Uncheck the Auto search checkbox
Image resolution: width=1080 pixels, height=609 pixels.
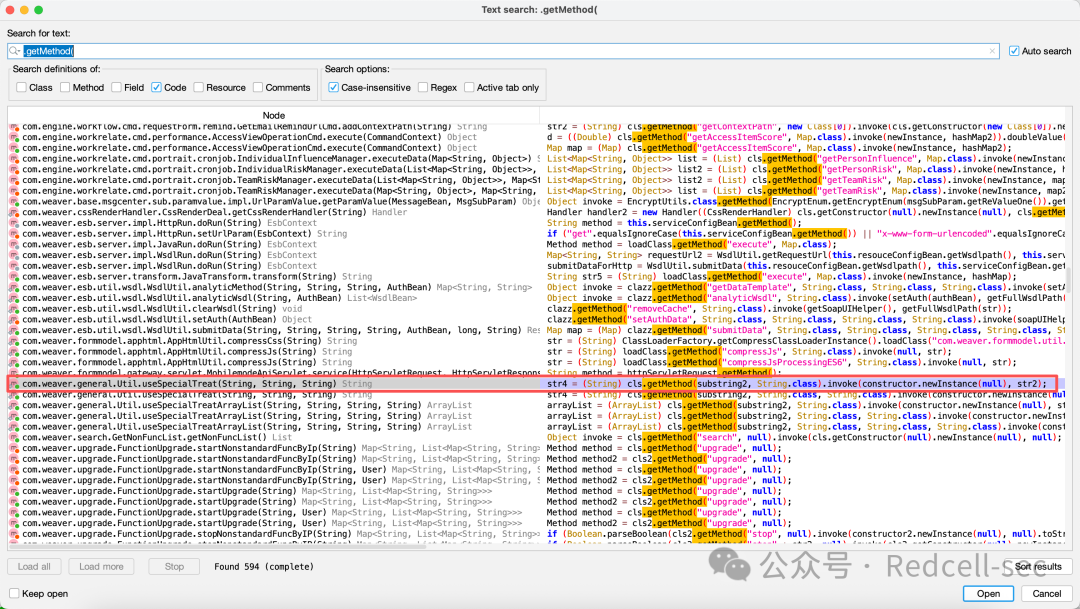pyautogui.click(x=1014, y=51)
